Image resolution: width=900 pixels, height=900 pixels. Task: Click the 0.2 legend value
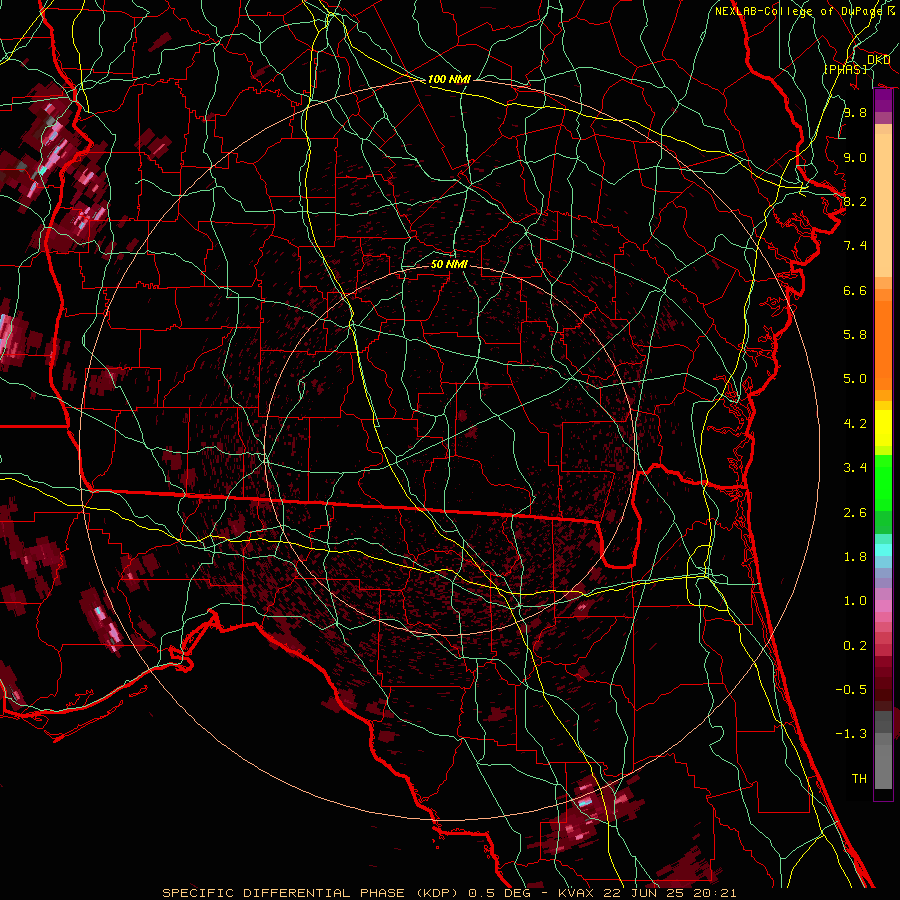coord(855,646)
